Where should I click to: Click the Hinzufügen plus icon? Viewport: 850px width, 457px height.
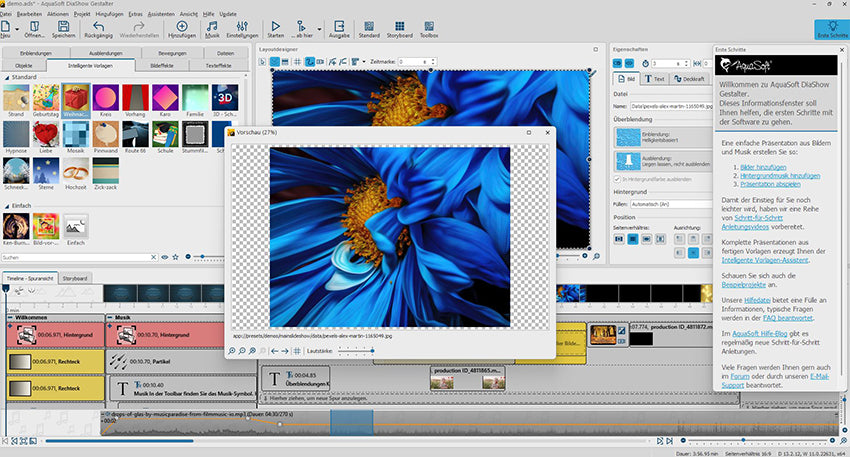pos(182,27)
